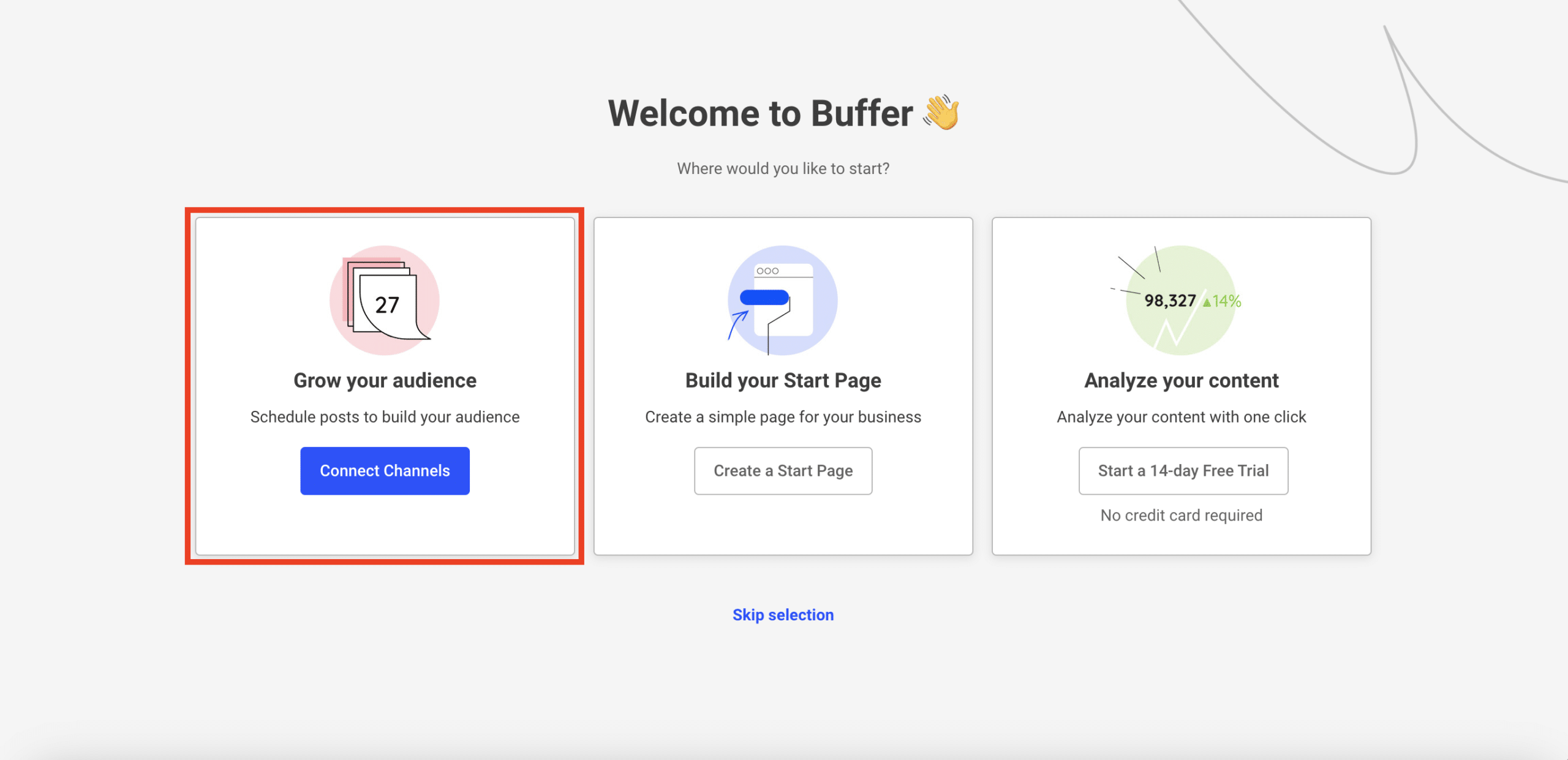
Task: Select the Grow your audience heading
Action: 385,380
